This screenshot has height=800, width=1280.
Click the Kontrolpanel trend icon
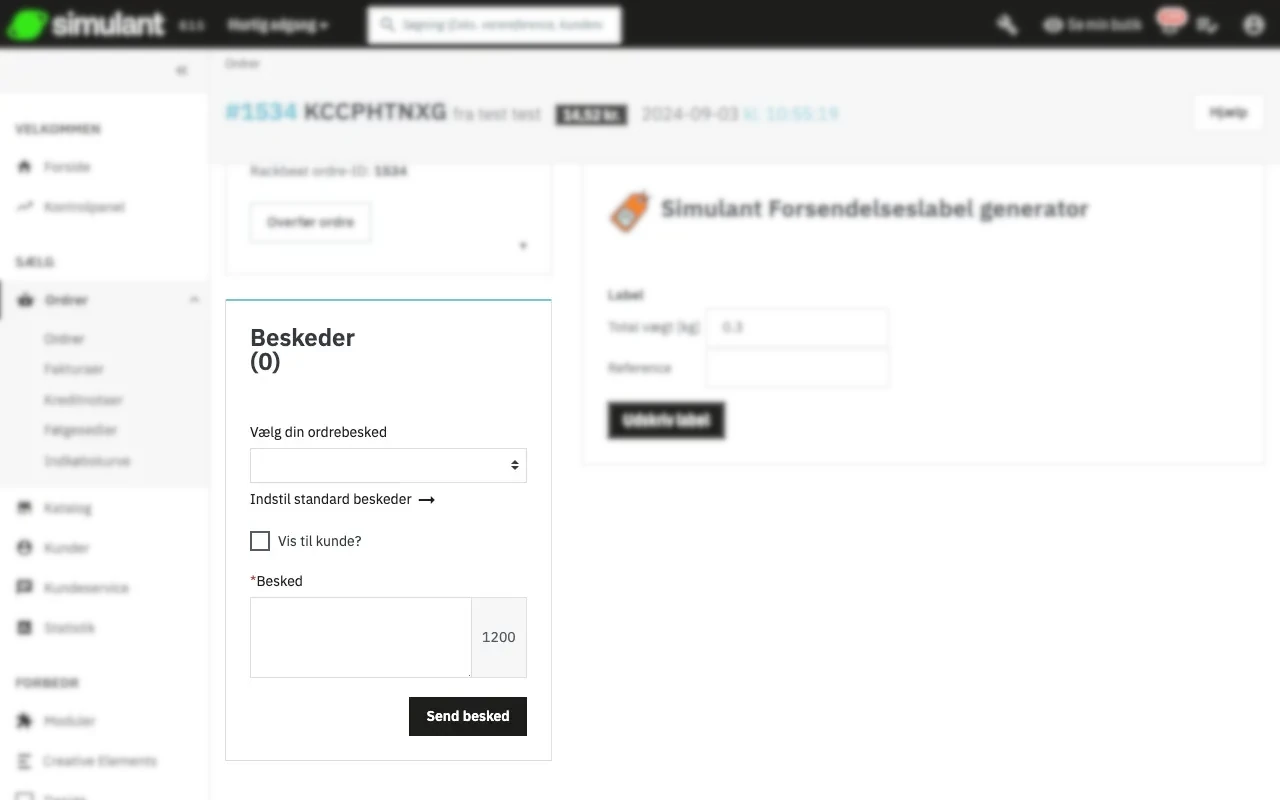tap(25, 207)
